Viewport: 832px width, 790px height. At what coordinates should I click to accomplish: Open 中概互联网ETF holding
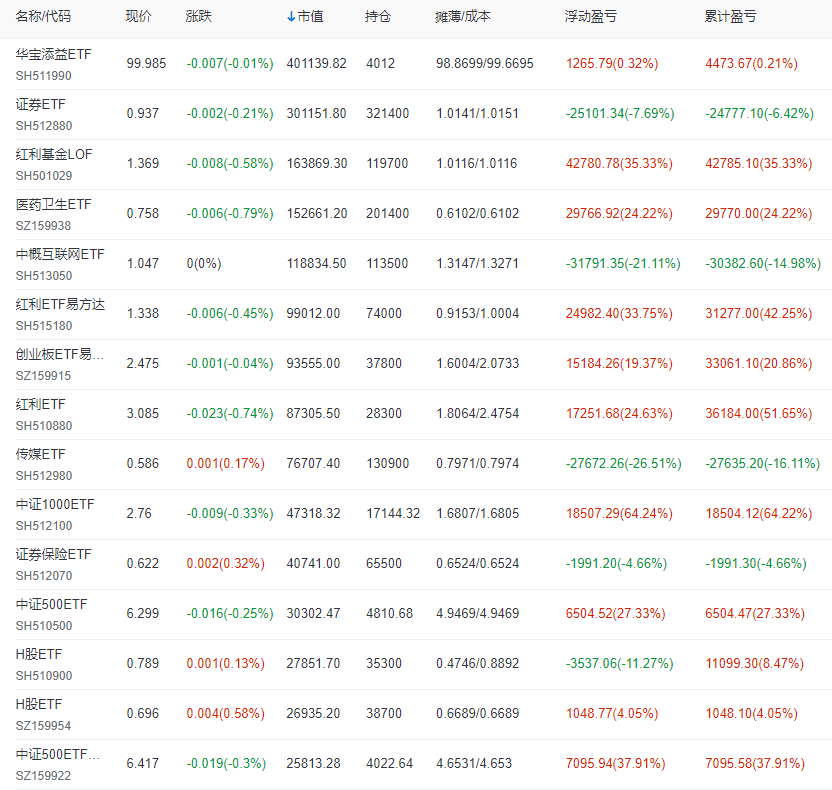[x=60, y=254]
